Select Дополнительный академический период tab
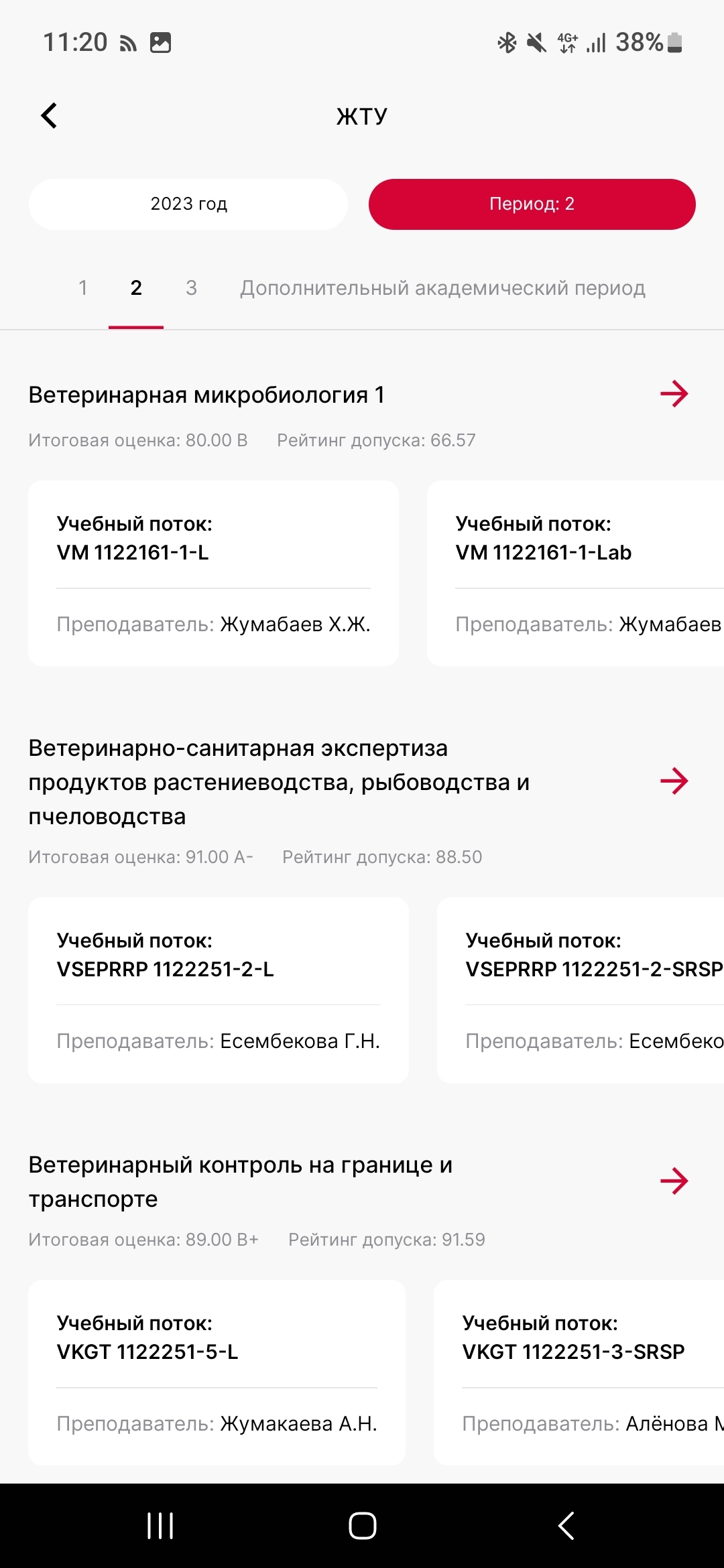724x1568 pixels. (442, 288)
